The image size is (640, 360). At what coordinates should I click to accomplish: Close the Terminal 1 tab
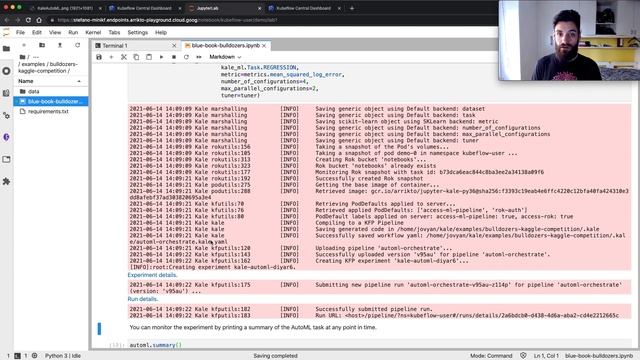[174, 45]
